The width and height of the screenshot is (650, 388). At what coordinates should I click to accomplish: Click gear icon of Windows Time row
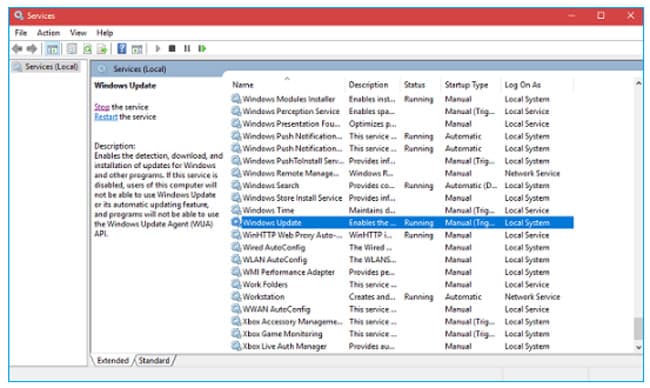[236, 210]
